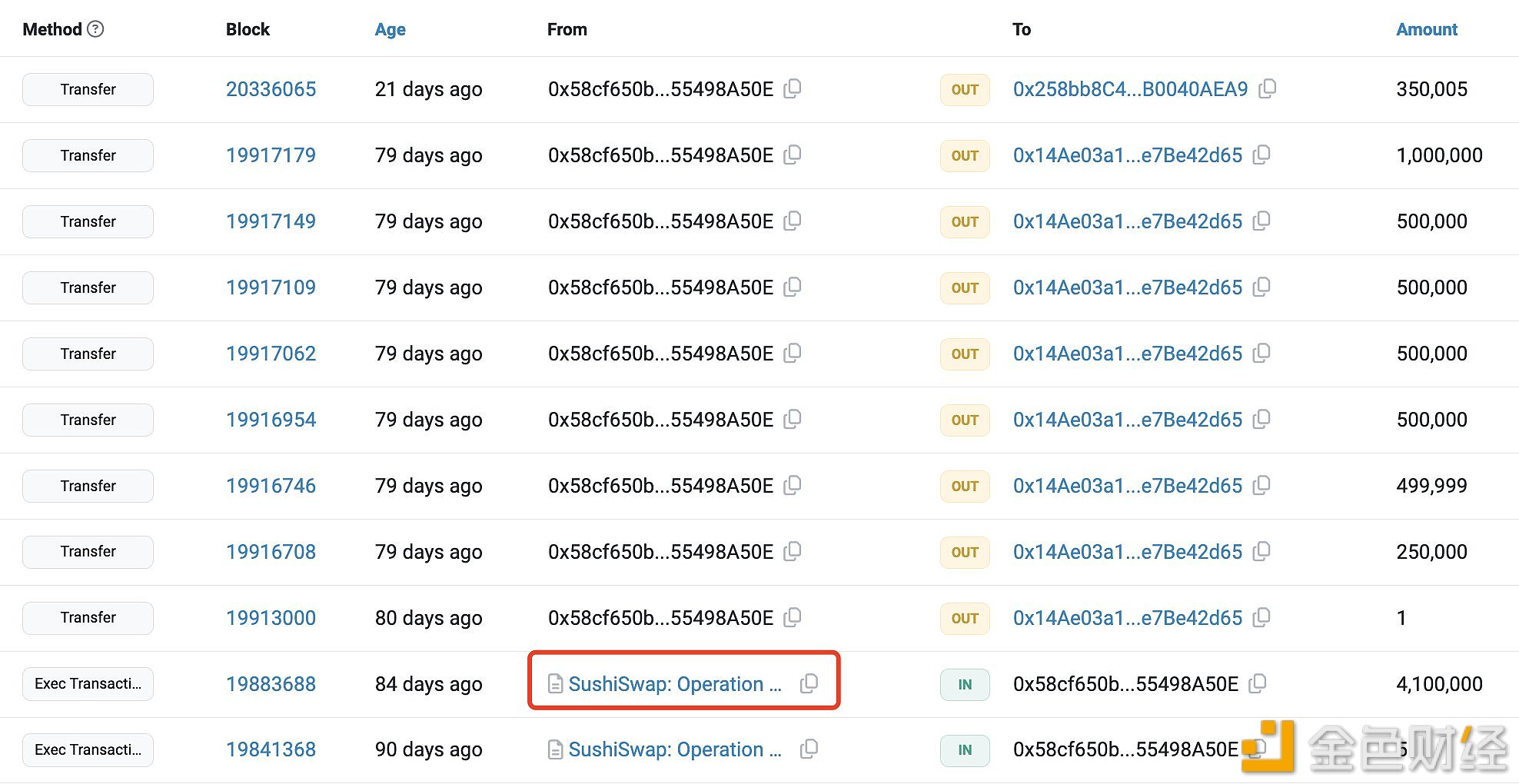Screen dimensions: 1519x784
Task: Open block 19917109
Action: (271, 287)
